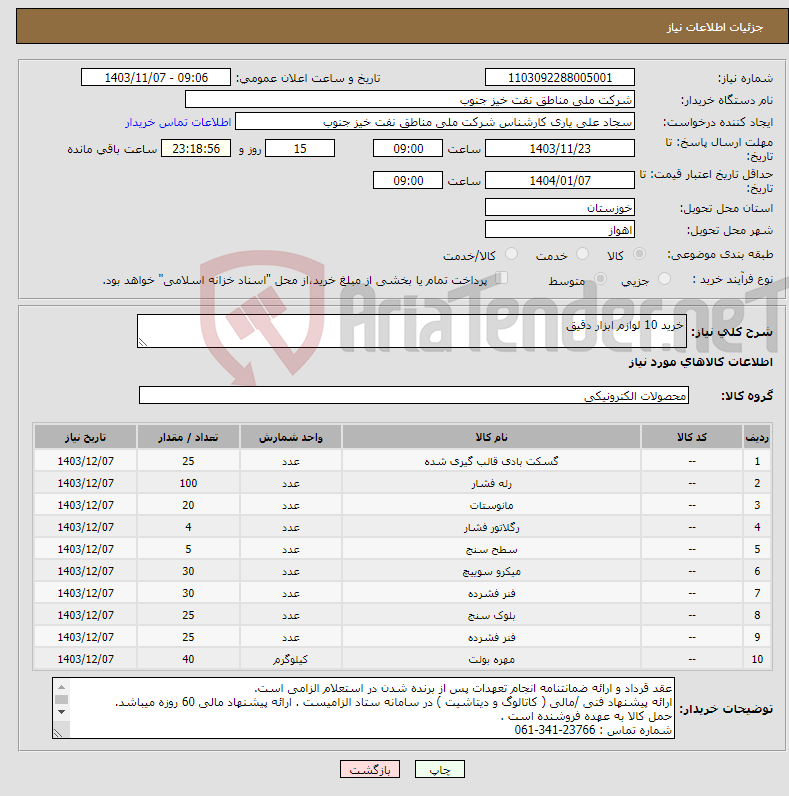Click quantity 5 in سطح سنج row
The height and width of the screenshot is (796, 789).
pyautogui.click(x=188, y=549)
